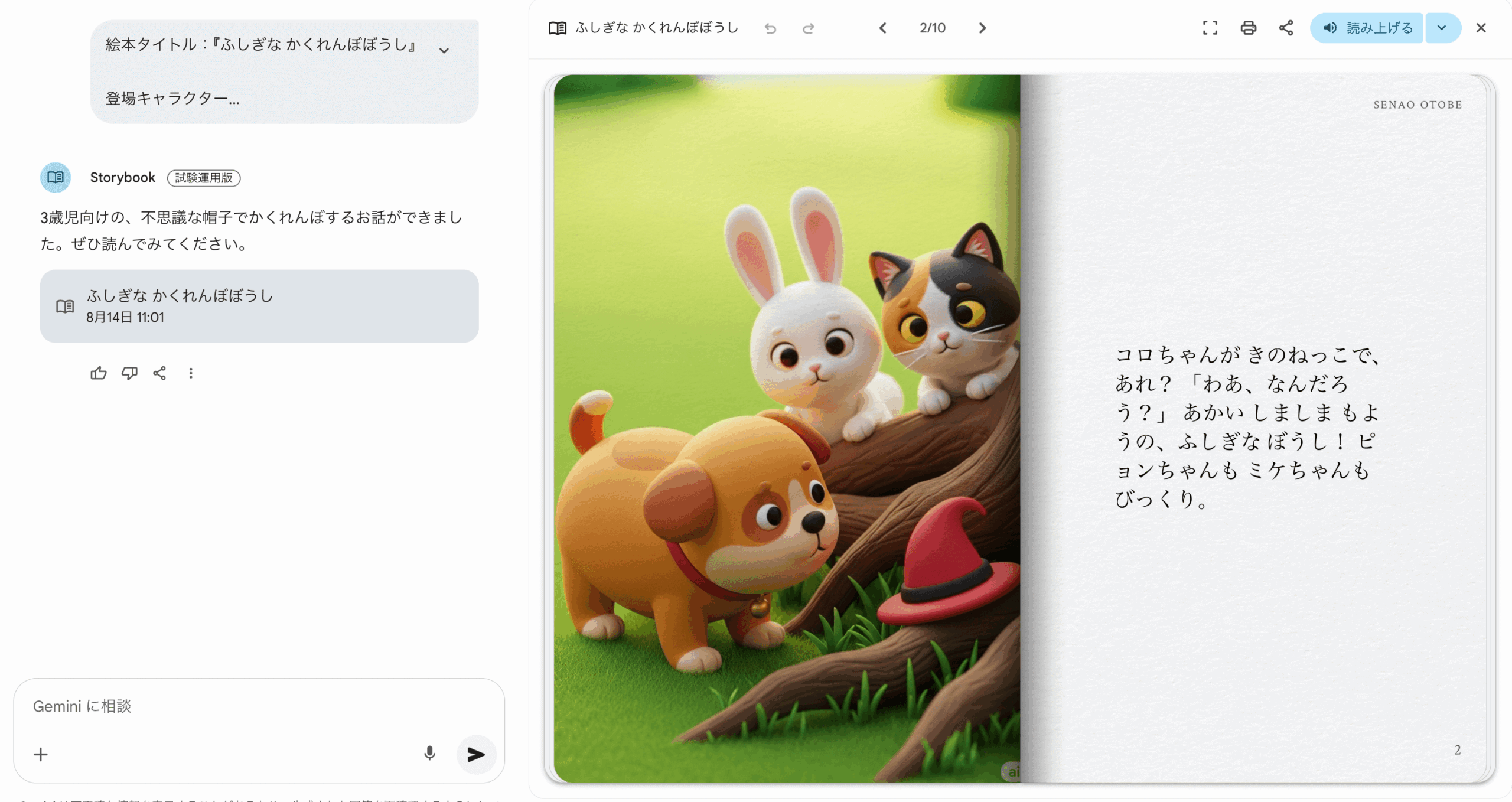Viewport: 1512px width, 802px height.
Task: Go back to the previous page
Action: [882, 28]
